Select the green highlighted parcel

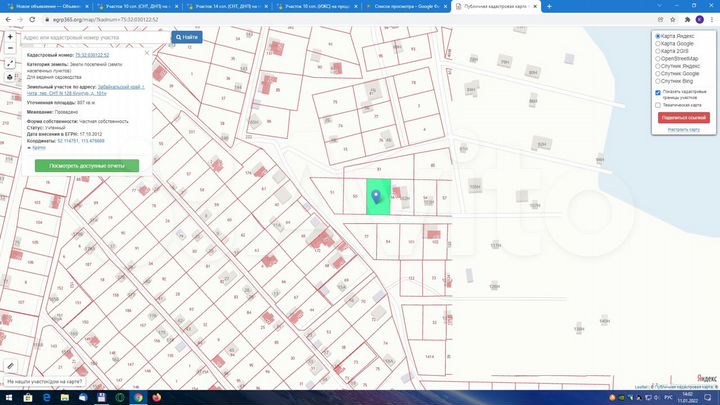click(x=378, y=197)
